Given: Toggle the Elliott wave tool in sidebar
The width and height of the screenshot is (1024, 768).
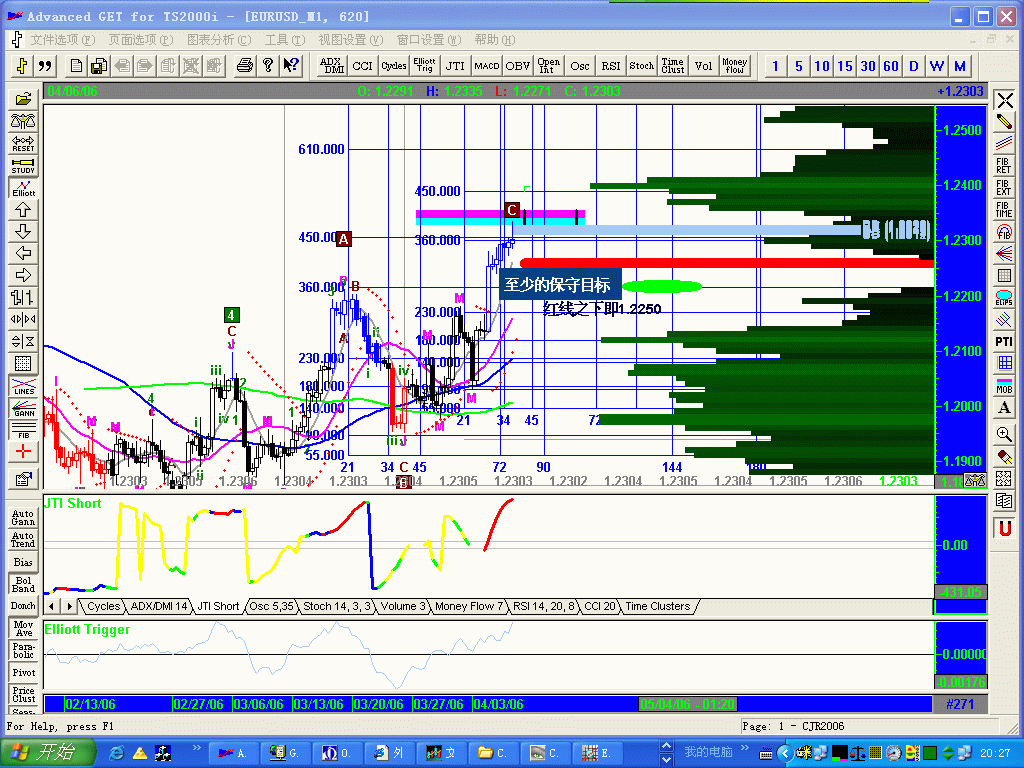Looking at the screenshot, I should coord(23,187).
